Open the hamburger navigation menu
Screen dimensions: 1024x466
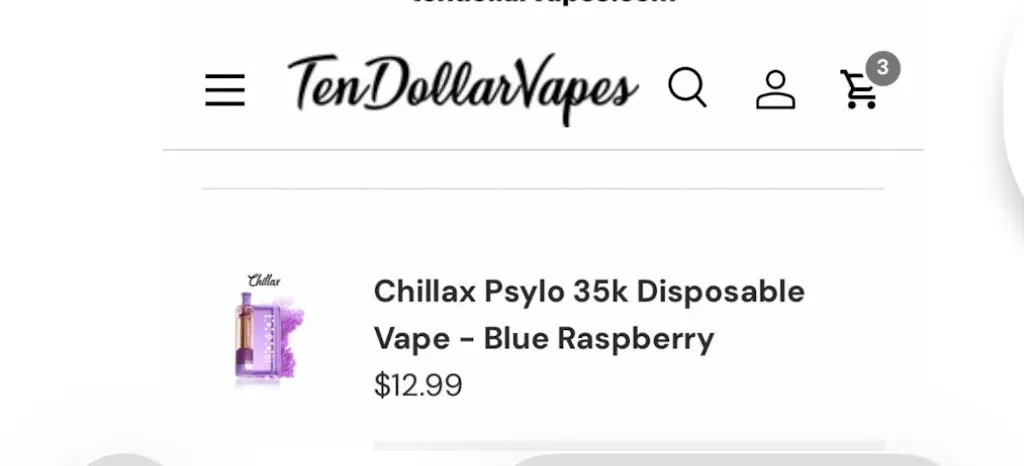tap(225, 90)
